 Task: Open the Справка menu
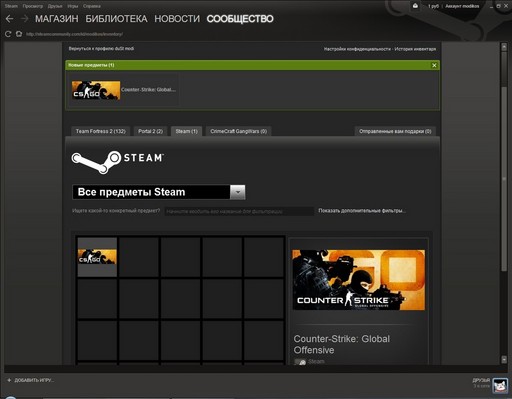tap(92, 6)
